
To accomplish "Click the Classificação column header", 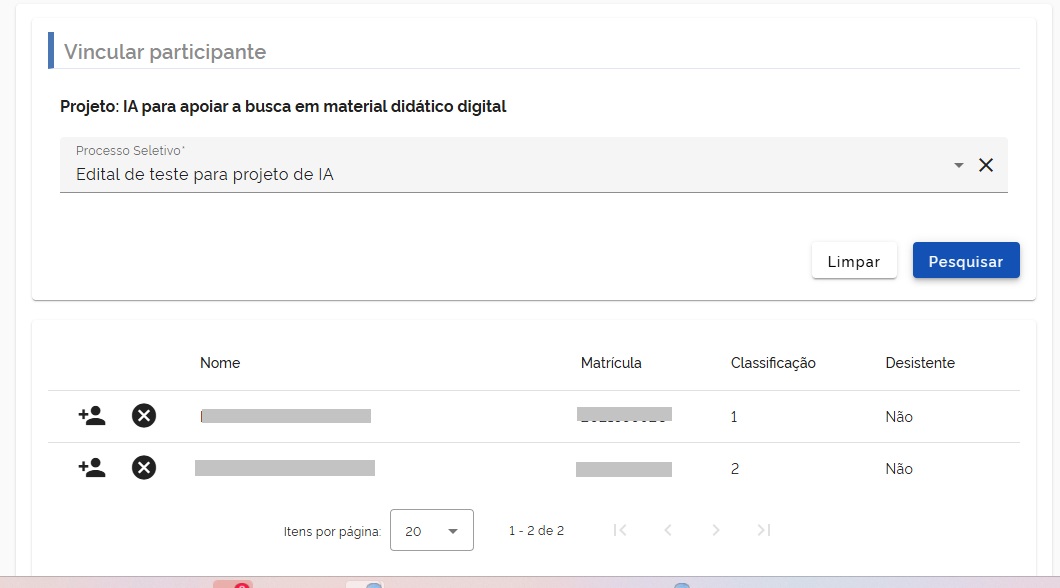I will [773, 363].
